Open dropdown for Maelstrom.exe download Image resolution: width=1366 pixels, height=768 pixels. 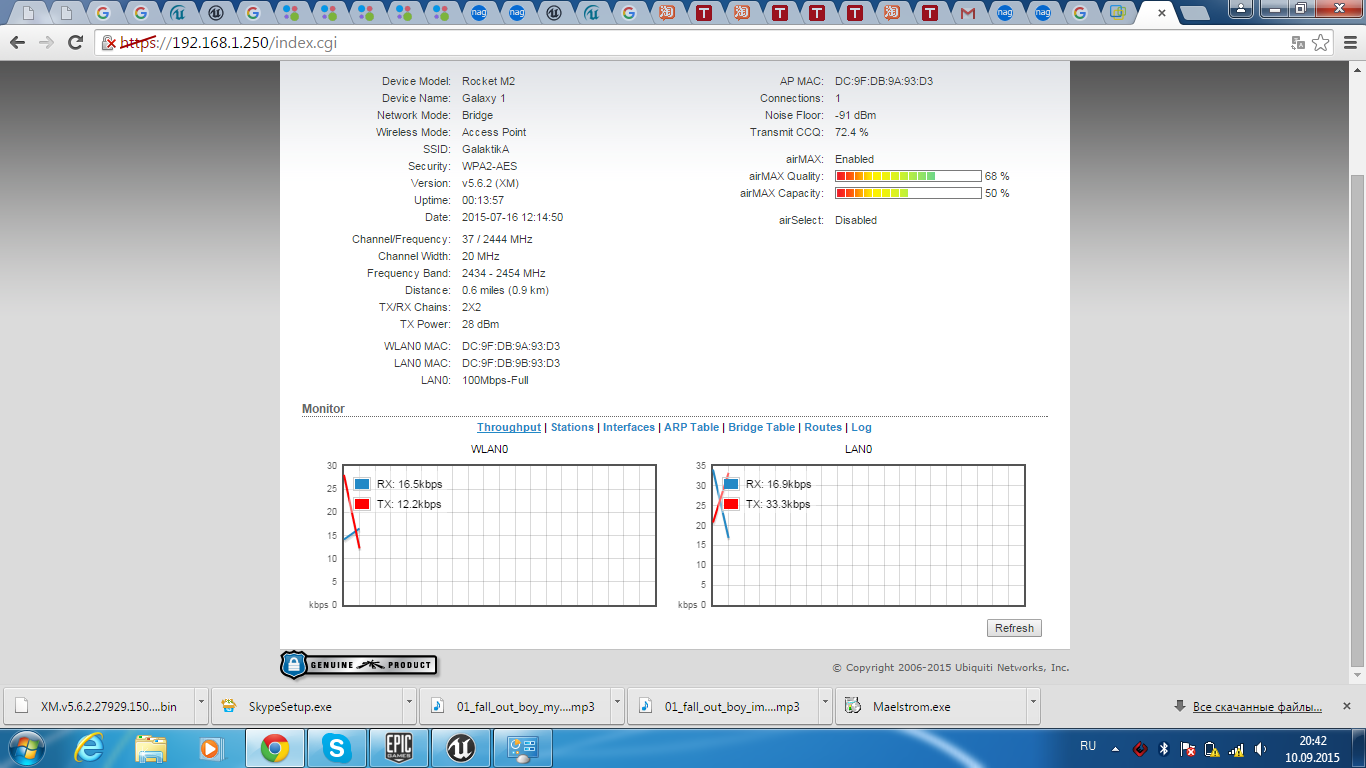[1032, 705]
